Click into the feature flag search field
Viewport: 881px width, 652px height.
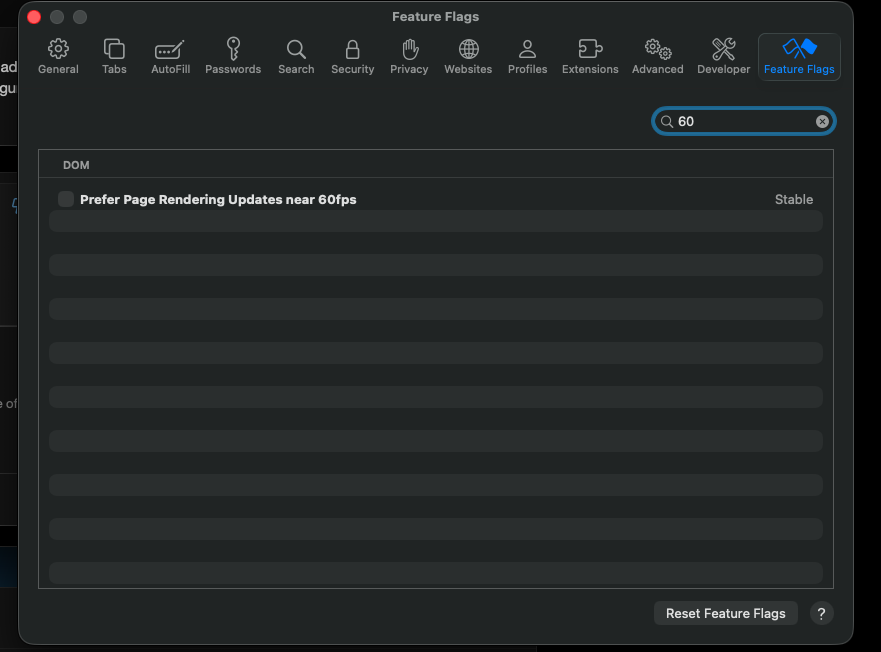point(743,121)
